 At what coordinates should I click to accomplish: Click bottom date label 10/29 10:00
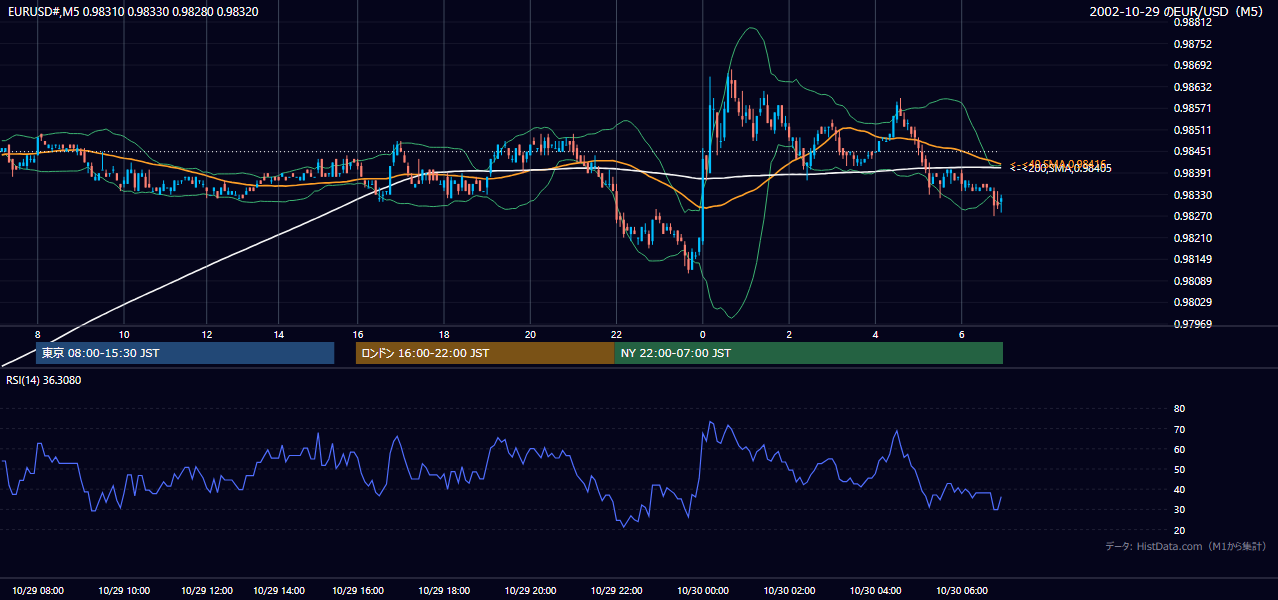point(124,591)
